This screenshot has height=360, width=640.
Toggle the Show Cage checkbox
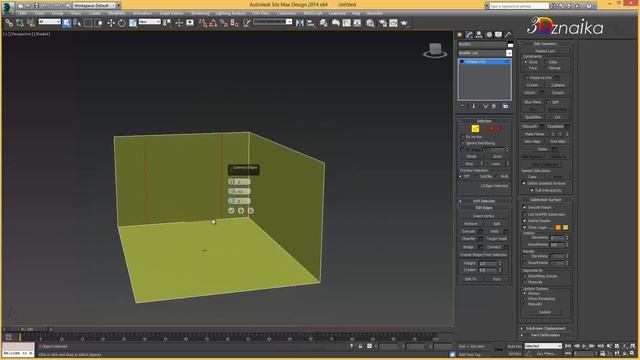[x=525, y=227]
